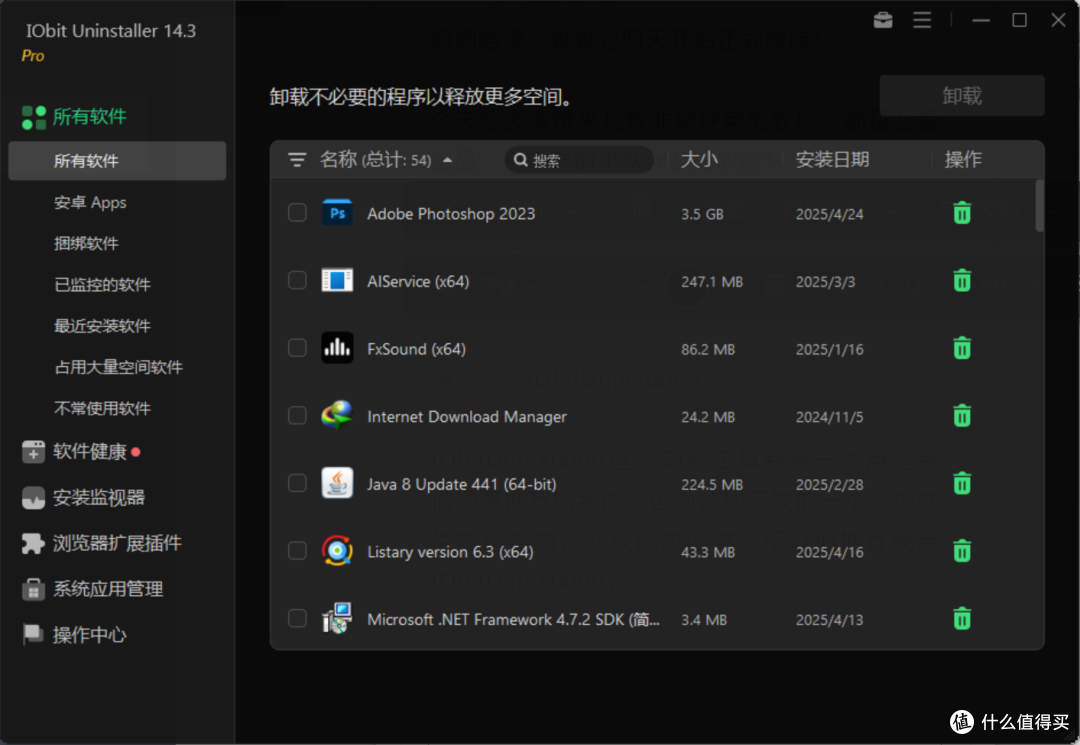Tick the Java 8 Update 441 checkbox
This screenshot has height=745, width=1080.
pyautogui.click(x=297, y=483)
